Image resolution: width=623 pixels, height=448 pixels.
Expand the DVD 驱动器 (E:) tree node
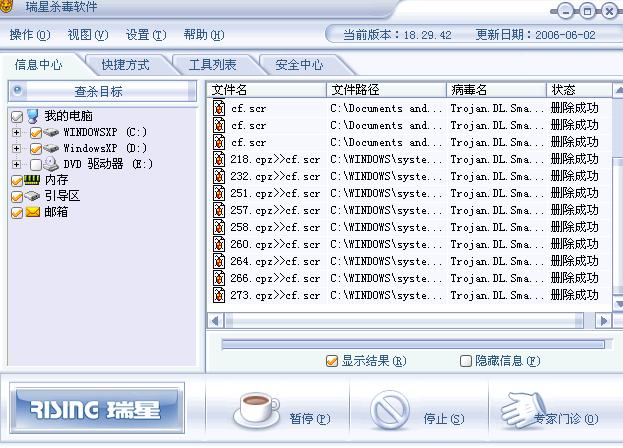point(16,164)
